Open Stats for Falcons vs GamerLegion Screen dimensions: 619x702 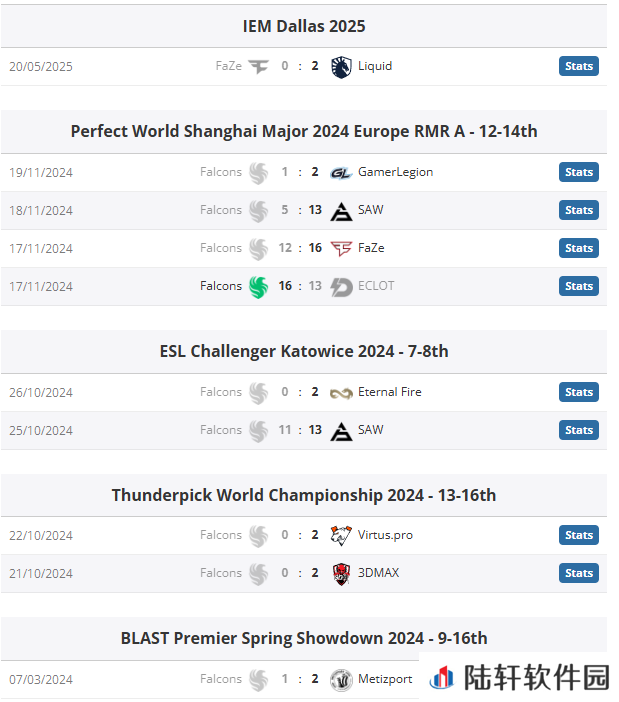[578, 172]
